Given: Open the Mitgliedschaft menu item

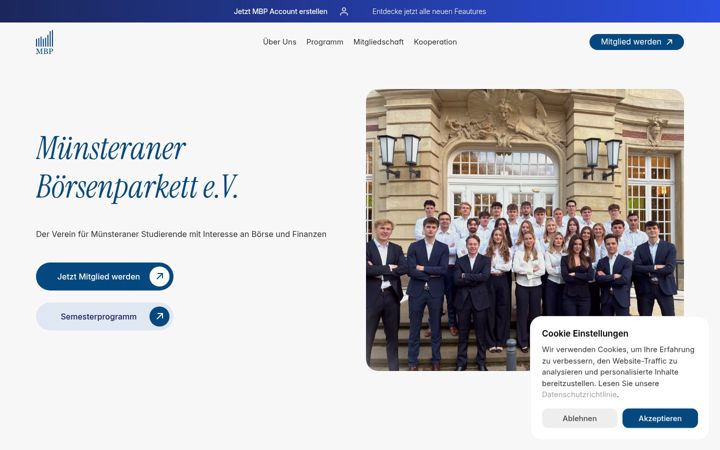Looking at the screenshot, I should click(378, 42).
